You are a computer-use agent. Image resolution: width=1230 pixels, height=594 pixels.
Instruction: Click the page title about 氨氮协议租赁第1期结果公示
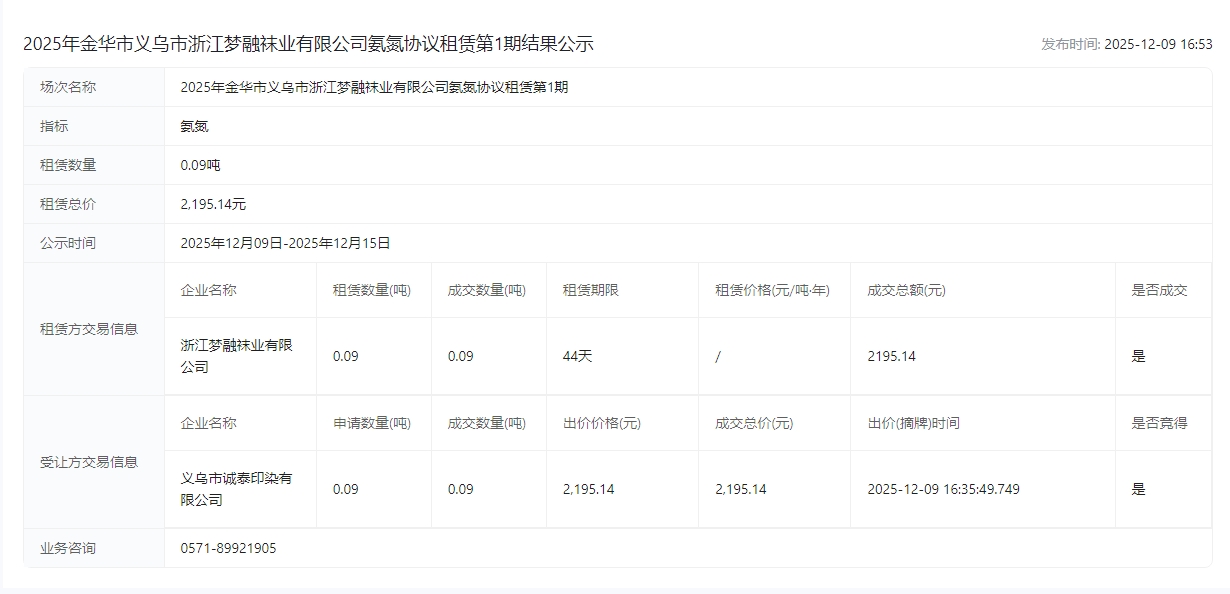tap(308, 44)
